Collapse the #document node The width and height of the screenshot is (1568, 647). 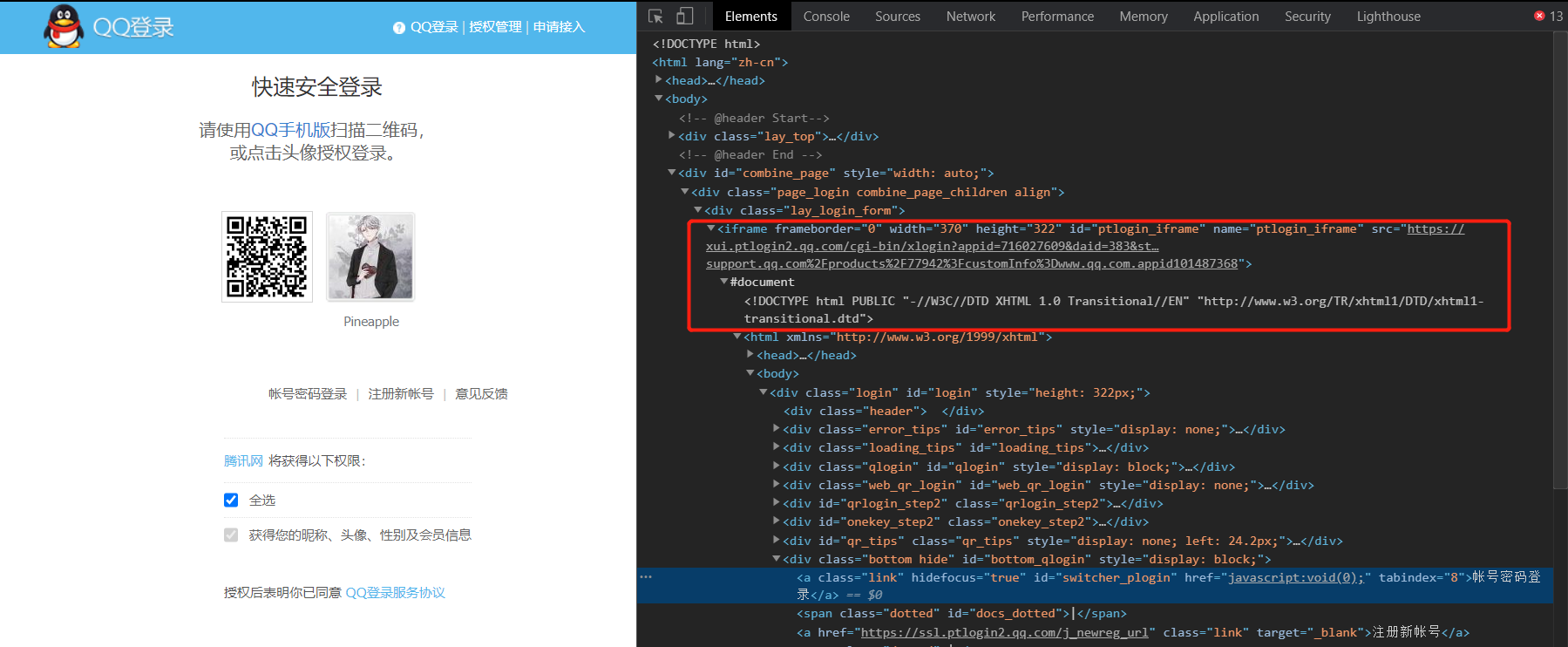coord(724,281)
